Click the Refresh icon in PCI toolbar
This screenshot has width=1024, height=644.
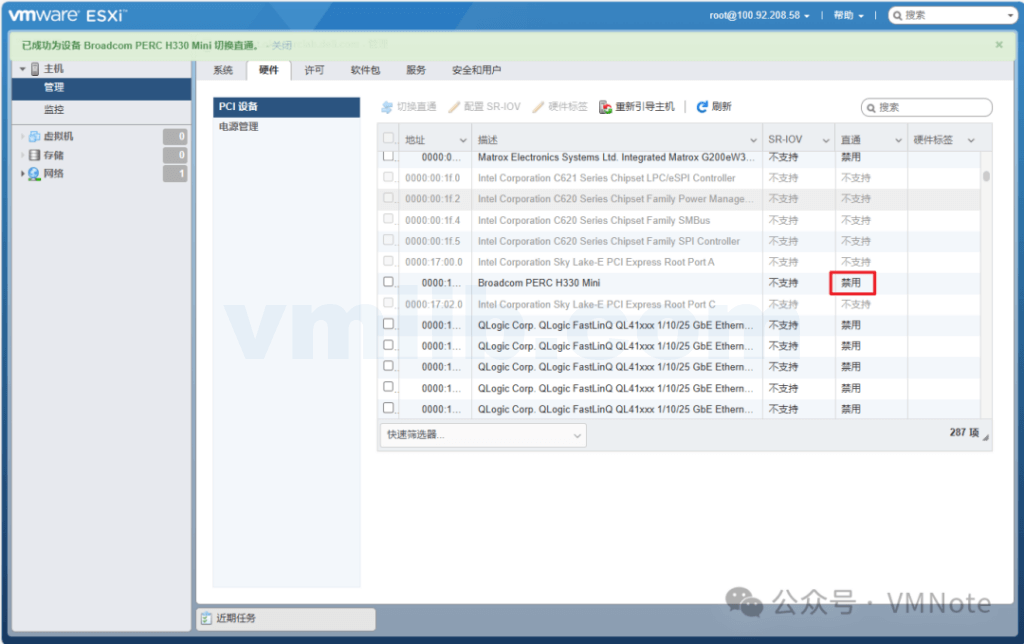coord(702,107)
